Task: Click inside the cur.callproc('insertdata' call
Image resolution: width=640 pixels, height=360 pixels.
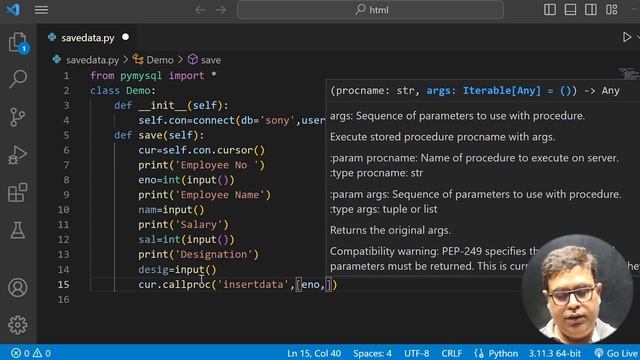Action: 238,284
